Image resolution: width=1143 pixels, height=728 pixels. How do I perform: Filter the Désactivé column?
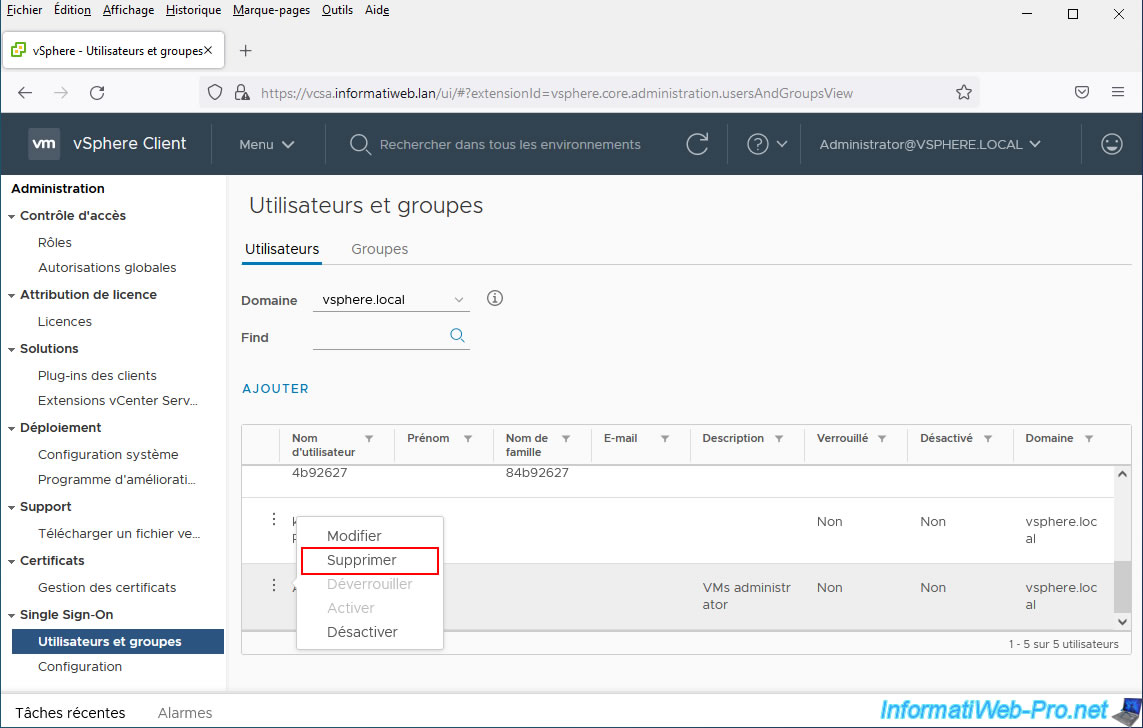tap(988, 439)
